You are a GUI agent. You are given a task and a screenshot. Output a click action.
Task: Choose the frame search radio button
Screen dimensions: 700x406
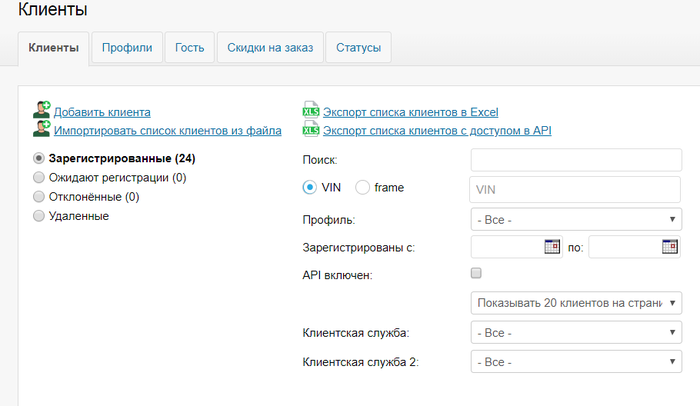coord(362,187)
